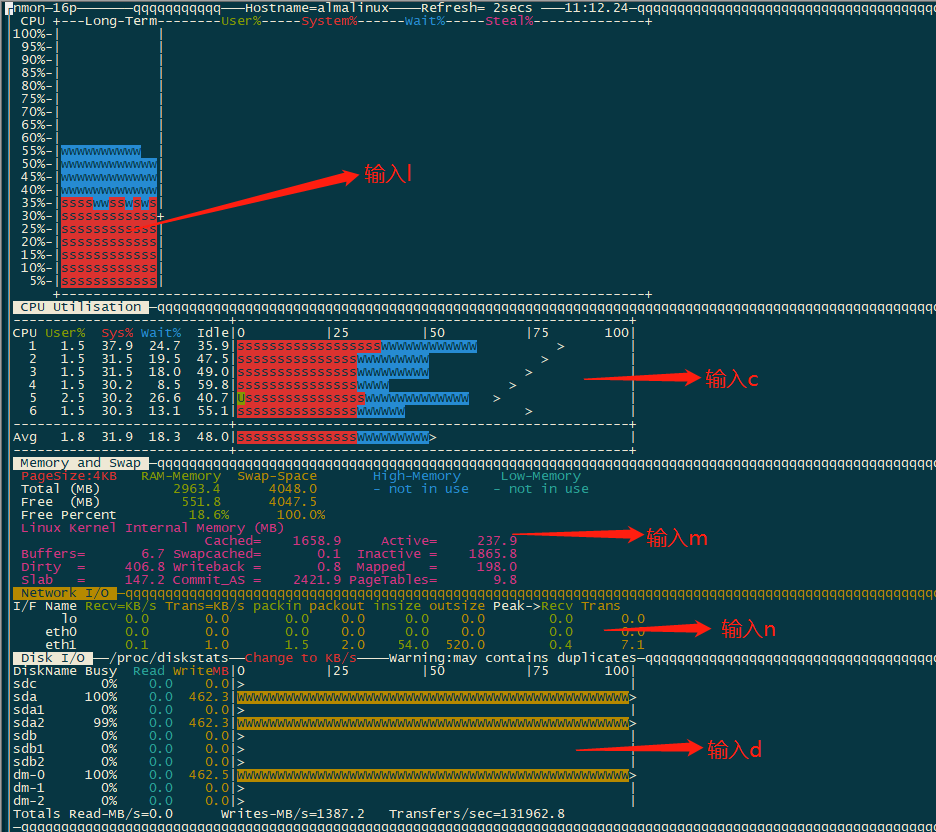This screenshot has height=832, width=936.
Task: Click the WriteMB column header in Disk I/O
Action: tap(201, 671)
